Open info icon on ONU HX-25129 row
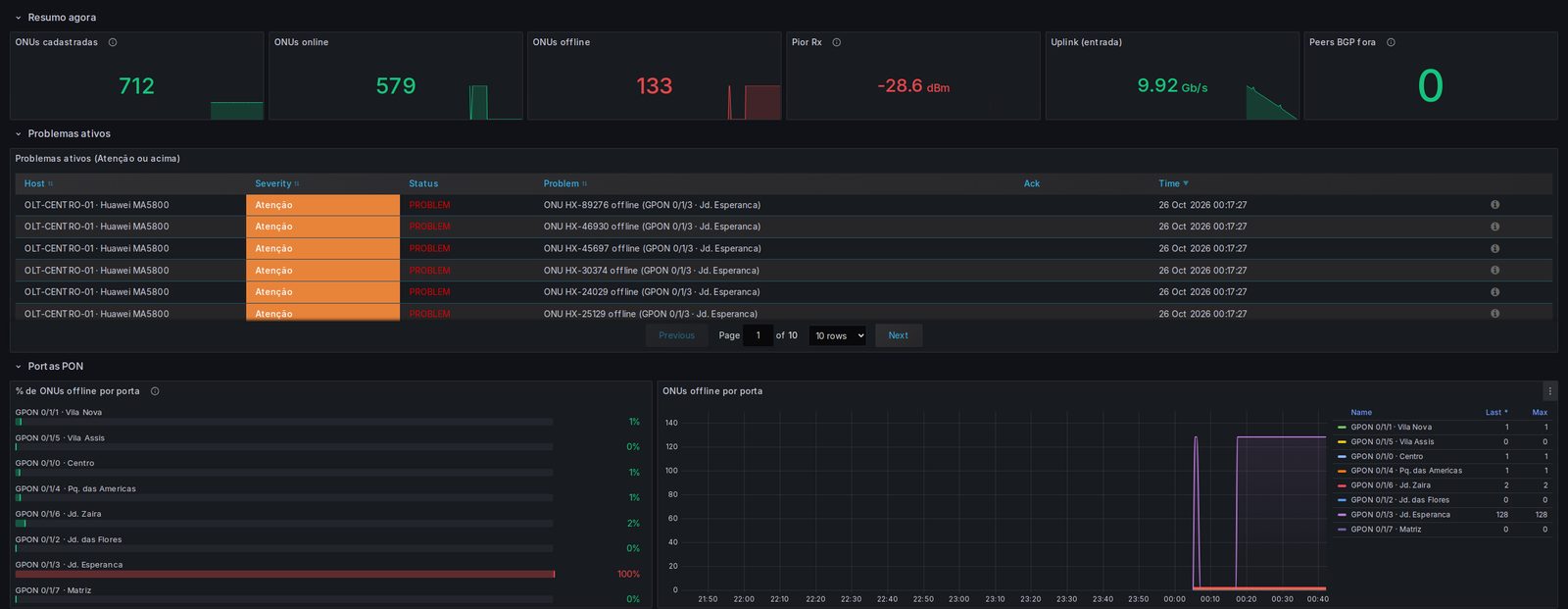 pos(1494,314)
